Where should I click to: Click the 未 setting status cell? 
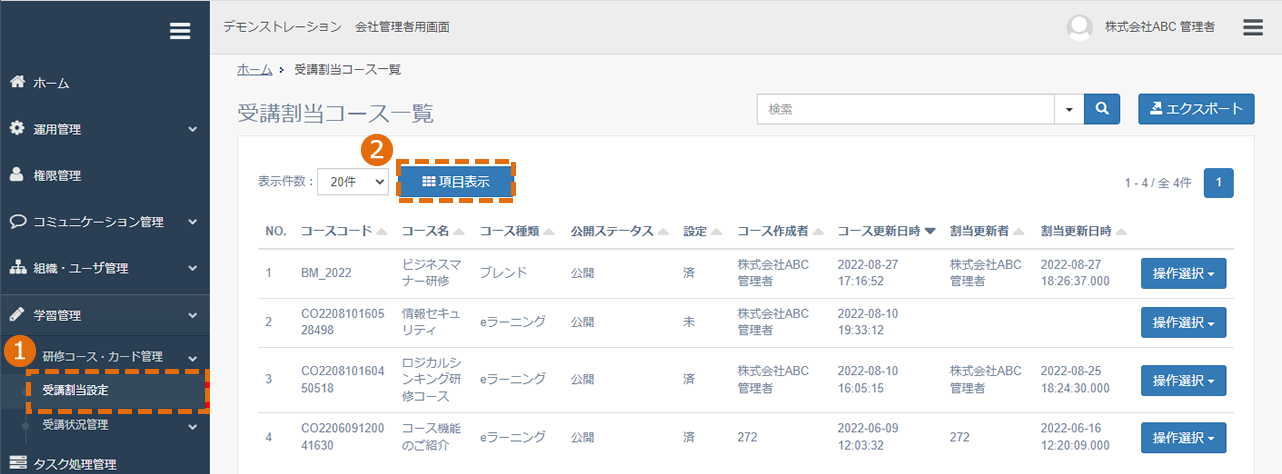[x=689, y=322]
